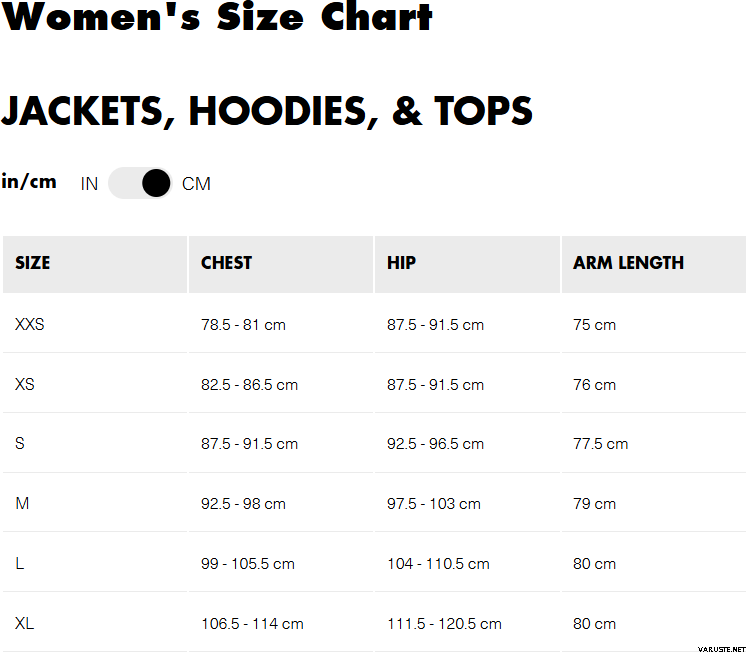The height and width of the screenshot is (652, 746).
Task: Click the M hip value 97.5 - 103 cm
Action: (434, 504)
